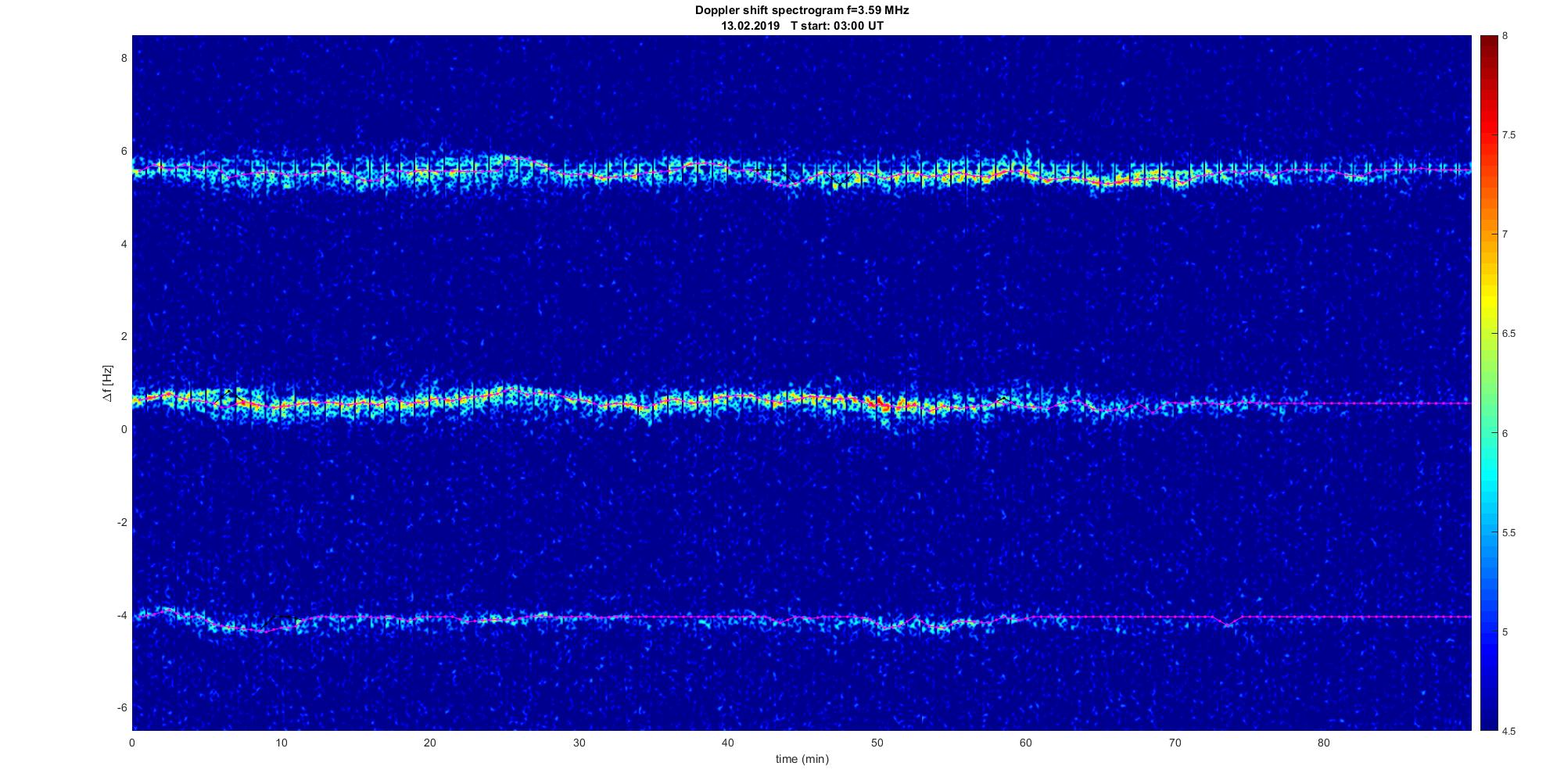Screen dimensions: 1564x784
Task: Click the y-axis tick label "2"
Action: pyautogui.click(x=124, y=336)
